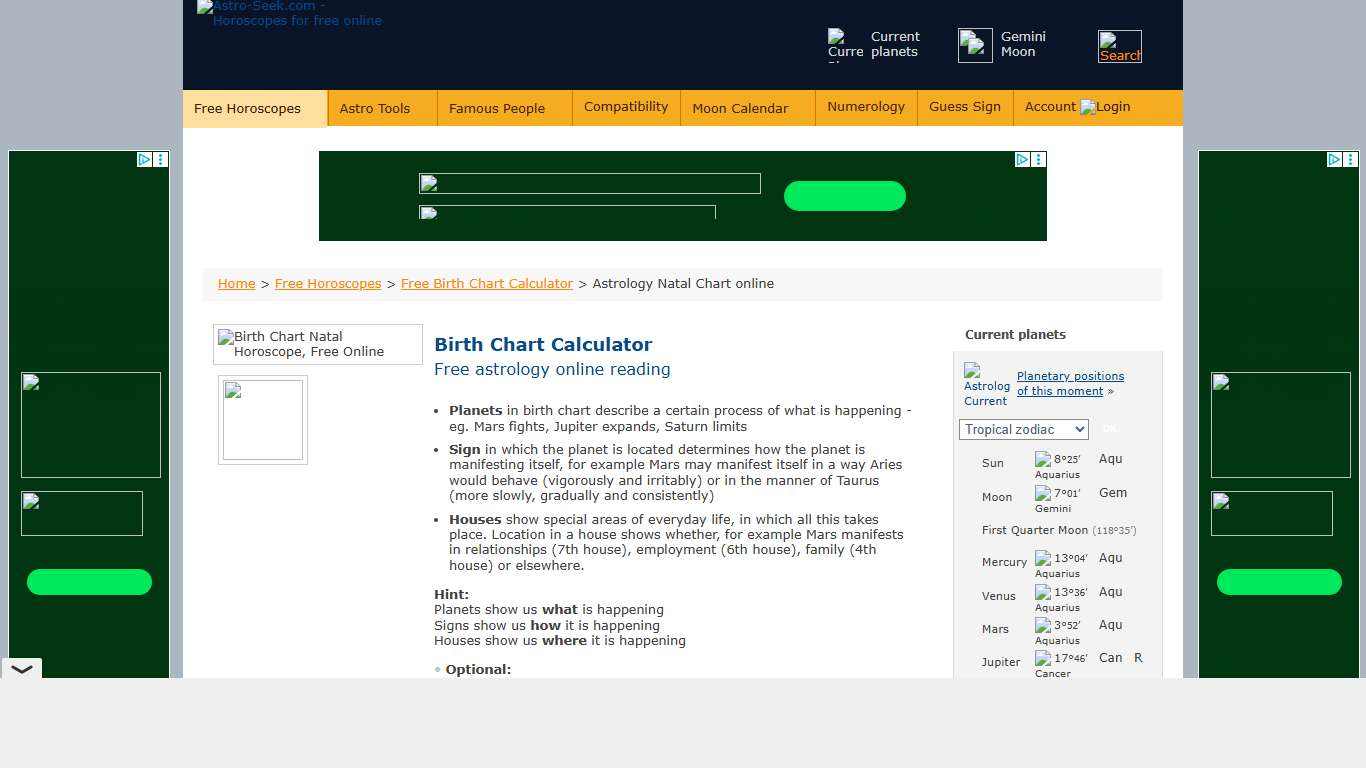The image size is (1366, 768).
Task: Click the Free Birth Chart Calculator breadcrumb link
Action: (x=486, y=283)
